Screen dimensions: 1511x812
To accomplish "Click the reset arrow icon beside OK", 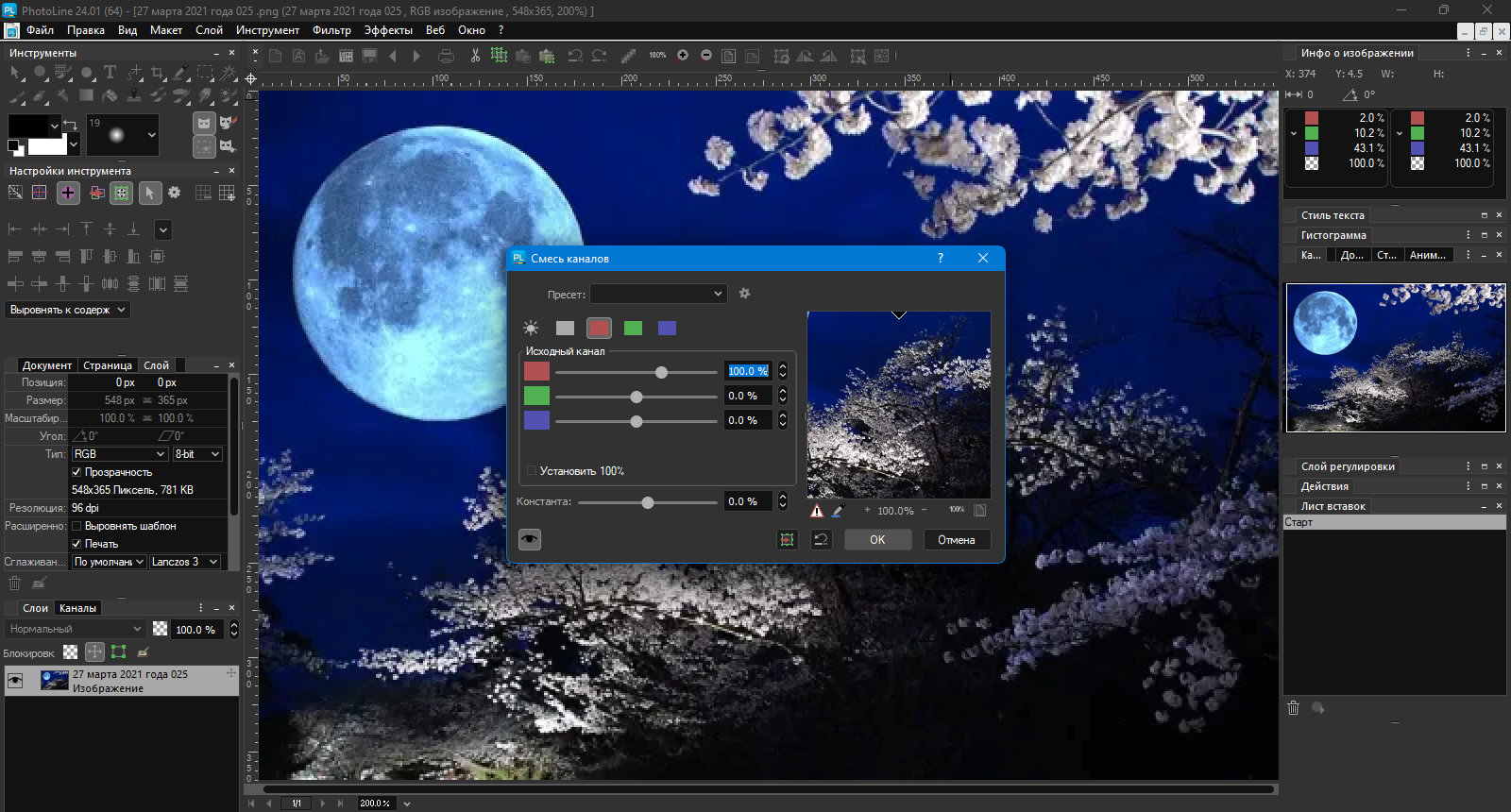I will (x=821, y=540).
